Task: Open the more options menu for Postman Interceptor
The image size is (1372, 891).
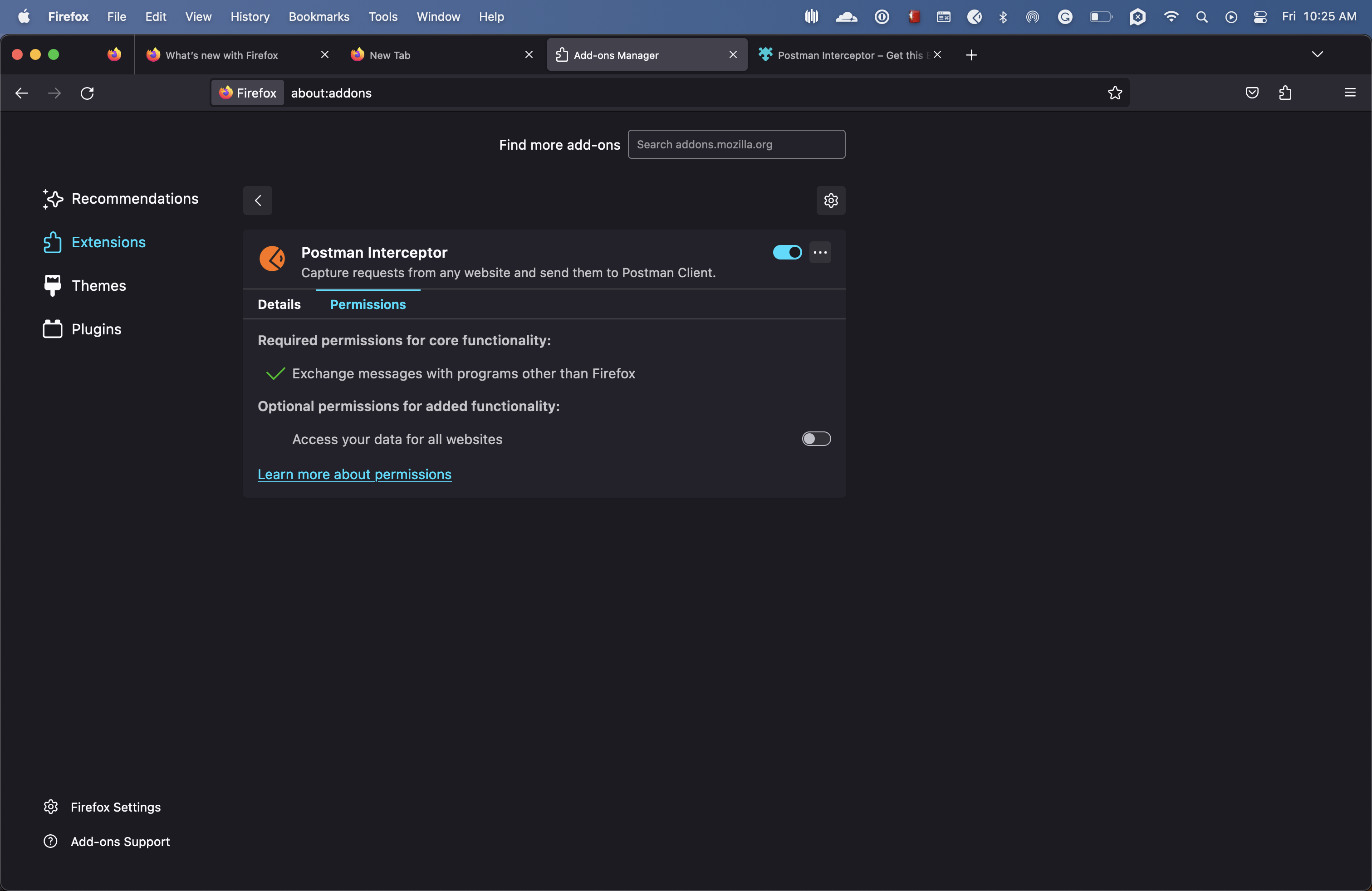Action: click(820, 252)
